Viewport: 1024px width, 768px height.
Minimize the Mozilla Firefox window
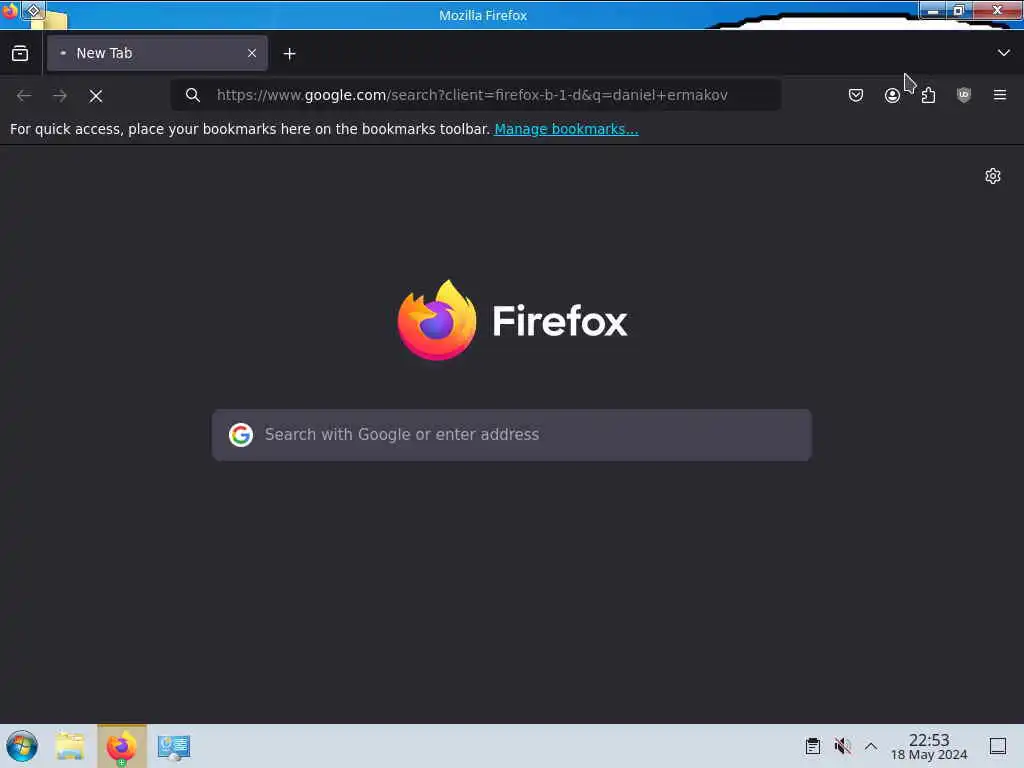pyautogui.click(x=933, y=10)
